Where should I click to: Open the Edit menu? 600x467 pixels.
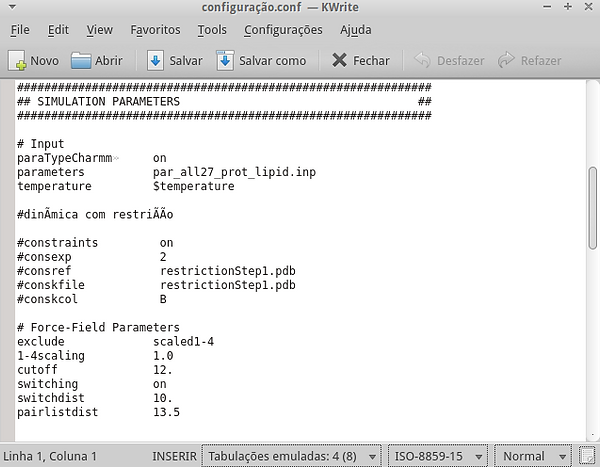pyautogui.click(x=58, y=30)
